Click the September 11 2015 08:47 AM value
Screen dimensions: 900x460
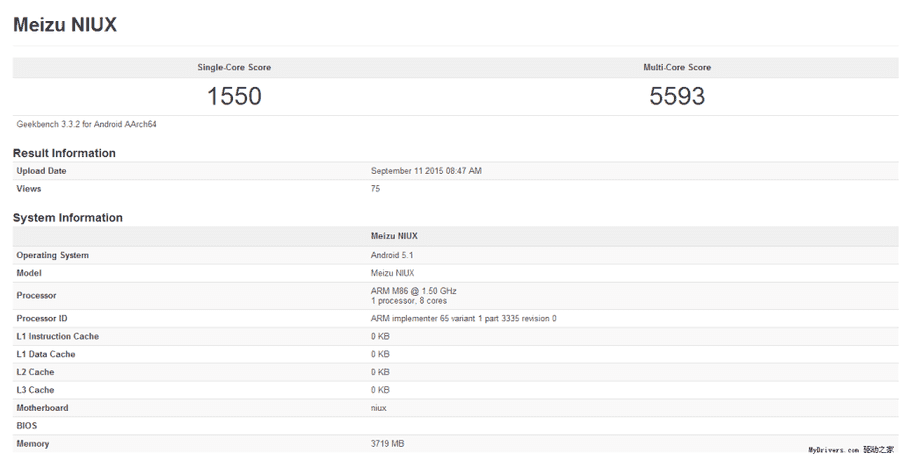point(426,171)
